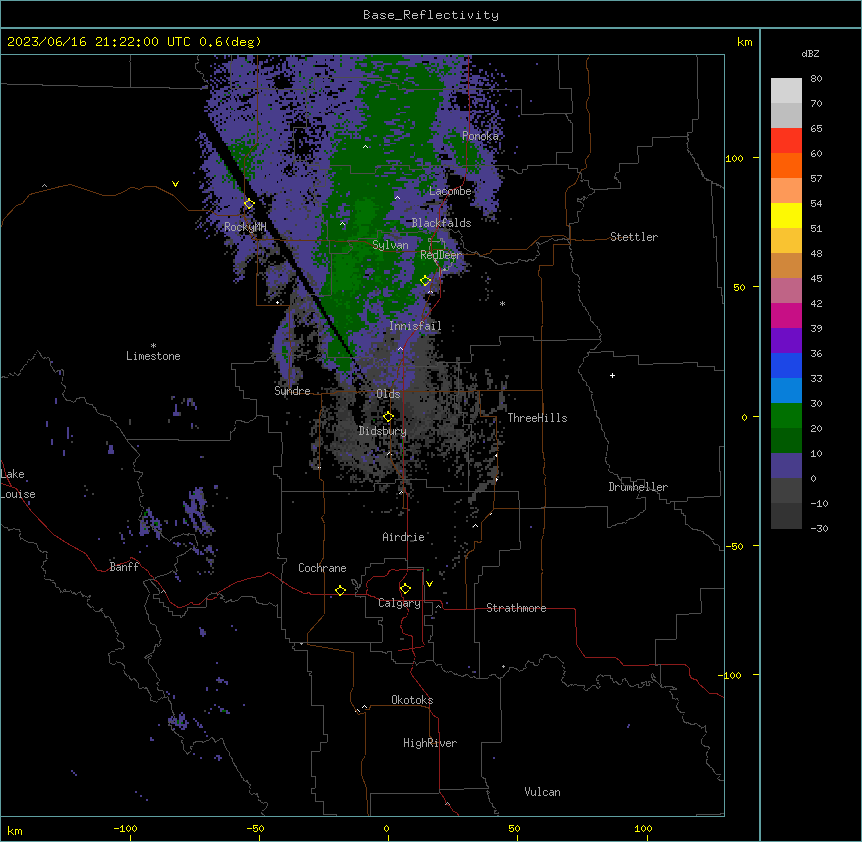This screenshot has height=842, width=862.
Task: Click the Calgary city label
Action: coord(399,603)
